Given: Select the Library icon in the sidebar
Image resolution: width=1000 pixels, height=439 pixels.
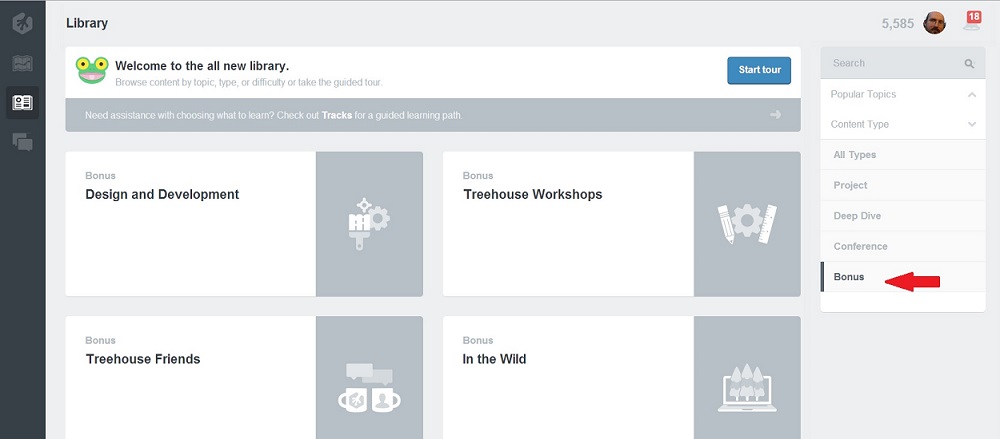Looking at the screenshot, I should (x=22, y=103).
